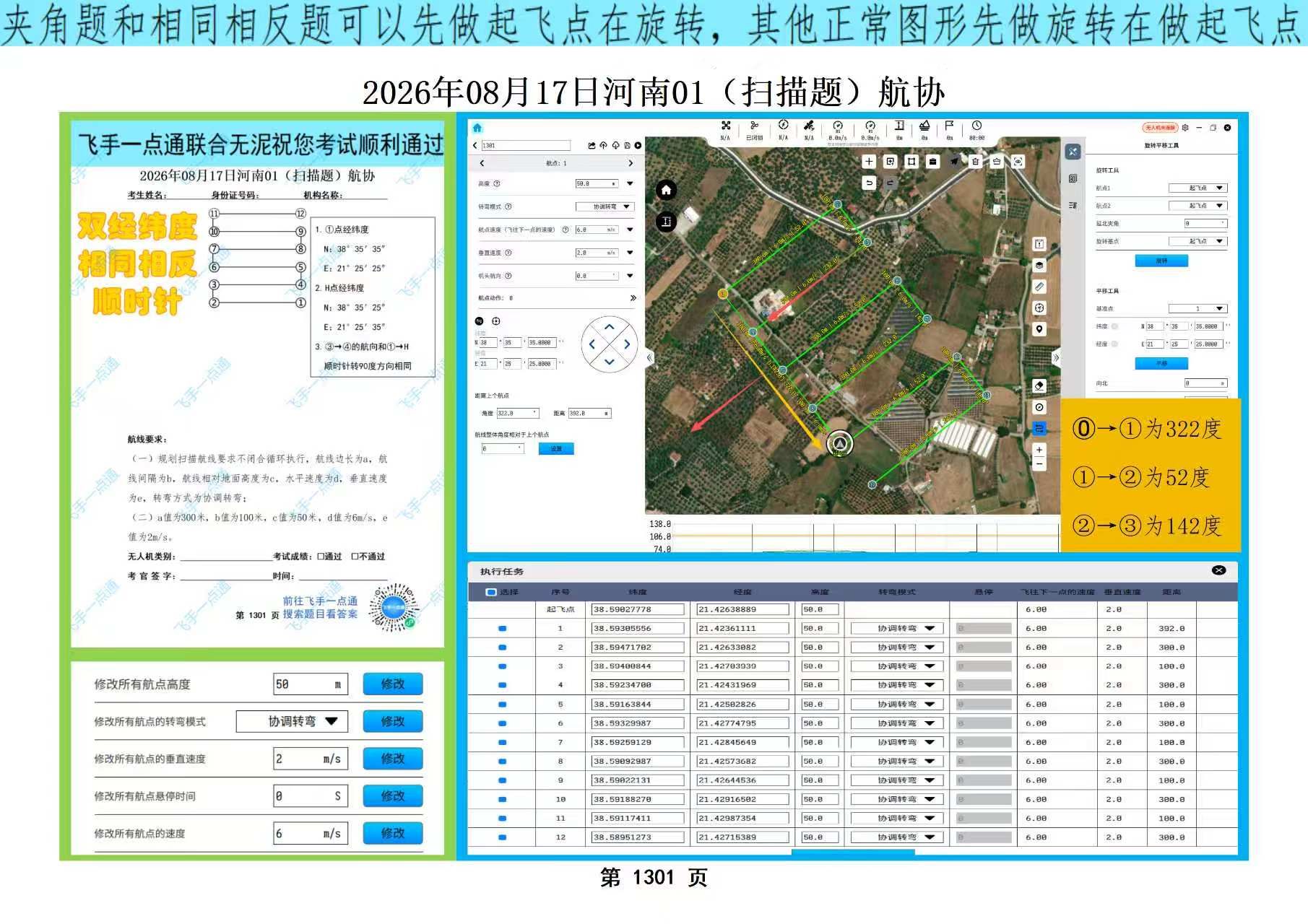Go to next waypoint with right chevron
1308x924 pixels.
click(x=631, y=163)
